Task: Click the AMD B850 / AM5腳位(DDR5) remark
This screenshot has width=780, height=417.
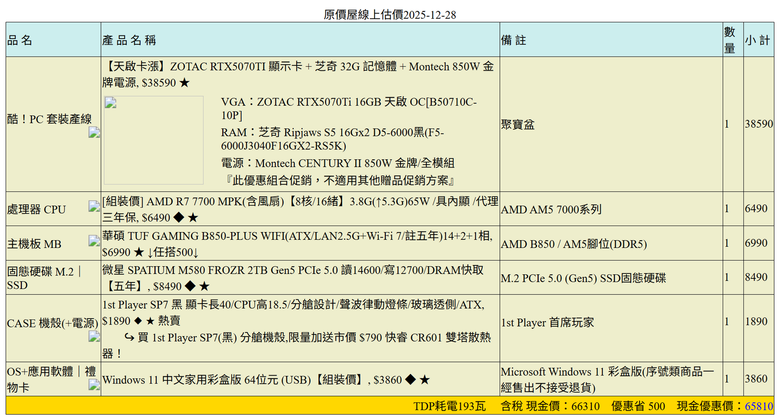Action: pos(574,244)
